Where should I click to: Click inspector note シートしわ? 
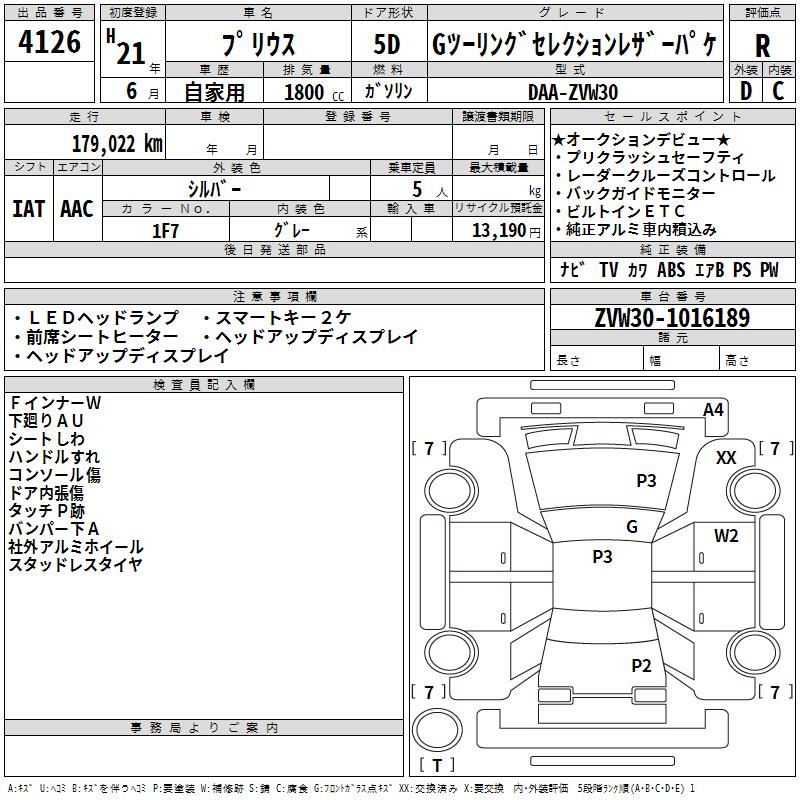coord(46,439)
